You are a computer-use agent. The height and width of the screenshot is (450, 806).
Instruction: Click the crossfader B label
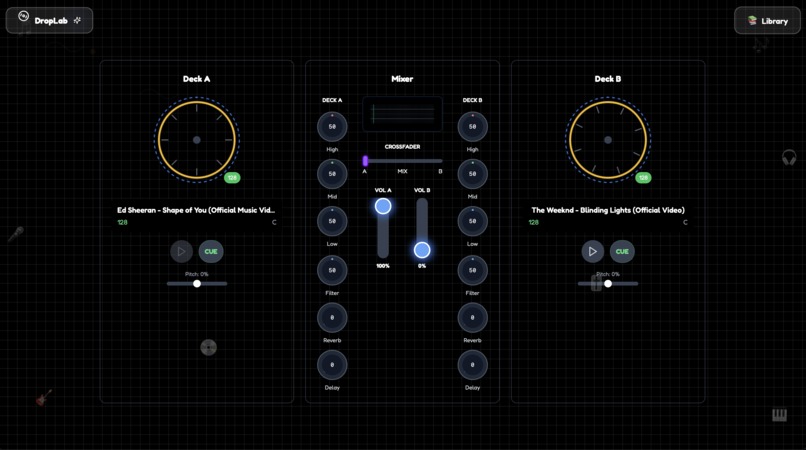tap(440, 171)
